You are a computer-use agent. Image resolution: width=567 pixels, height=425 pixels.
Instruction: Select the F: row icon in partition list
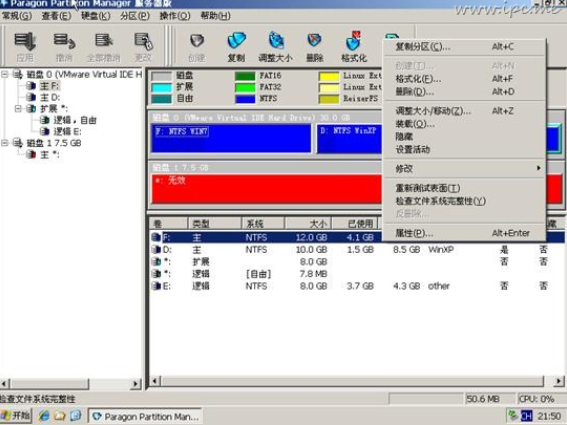[156, 237]
